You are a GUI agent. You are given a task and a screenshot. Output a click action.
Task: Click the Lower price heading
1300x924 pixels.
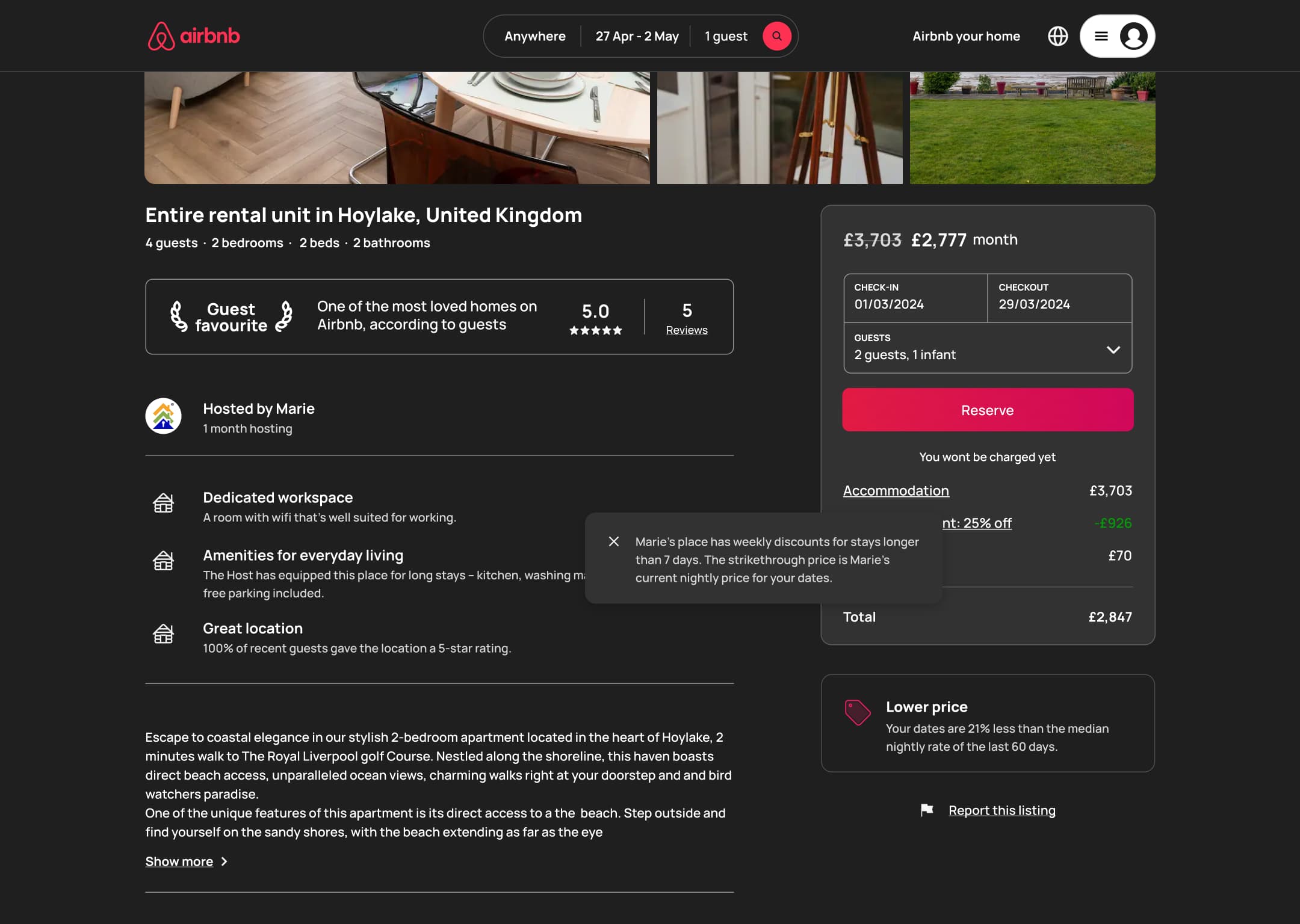tap(926, 707)
